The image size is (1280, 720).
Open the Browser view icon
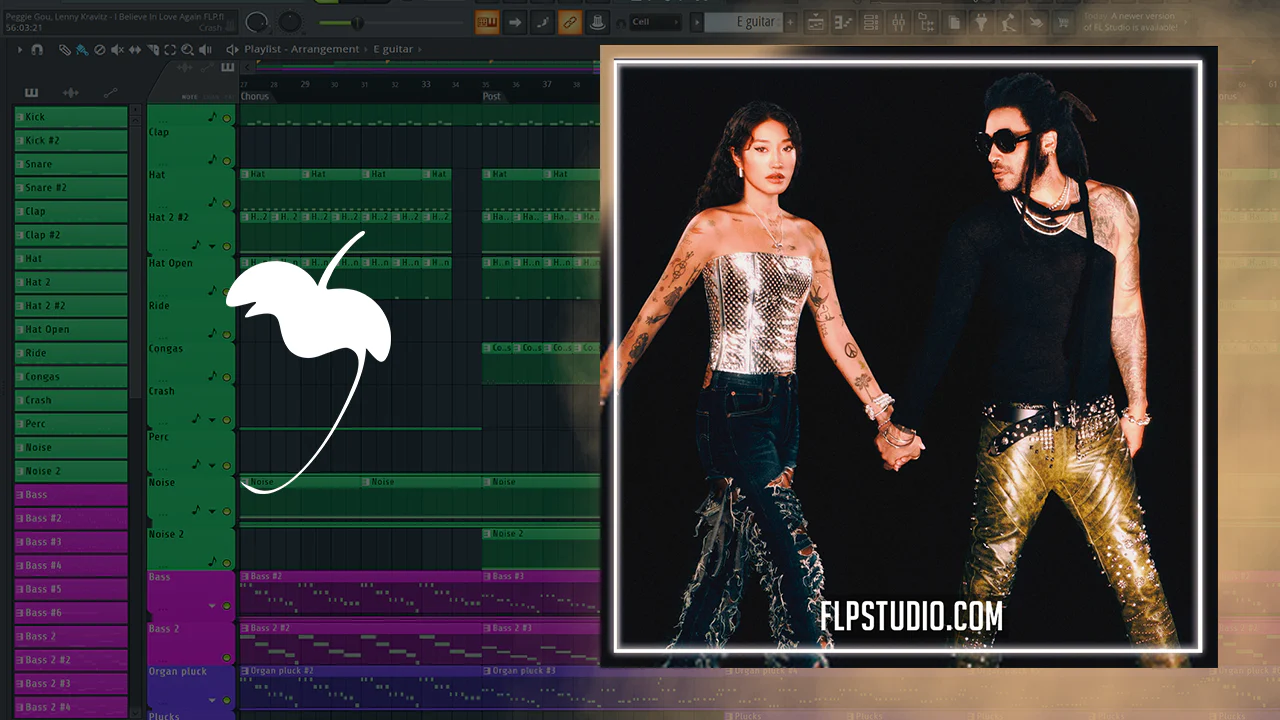coord(925,22)
